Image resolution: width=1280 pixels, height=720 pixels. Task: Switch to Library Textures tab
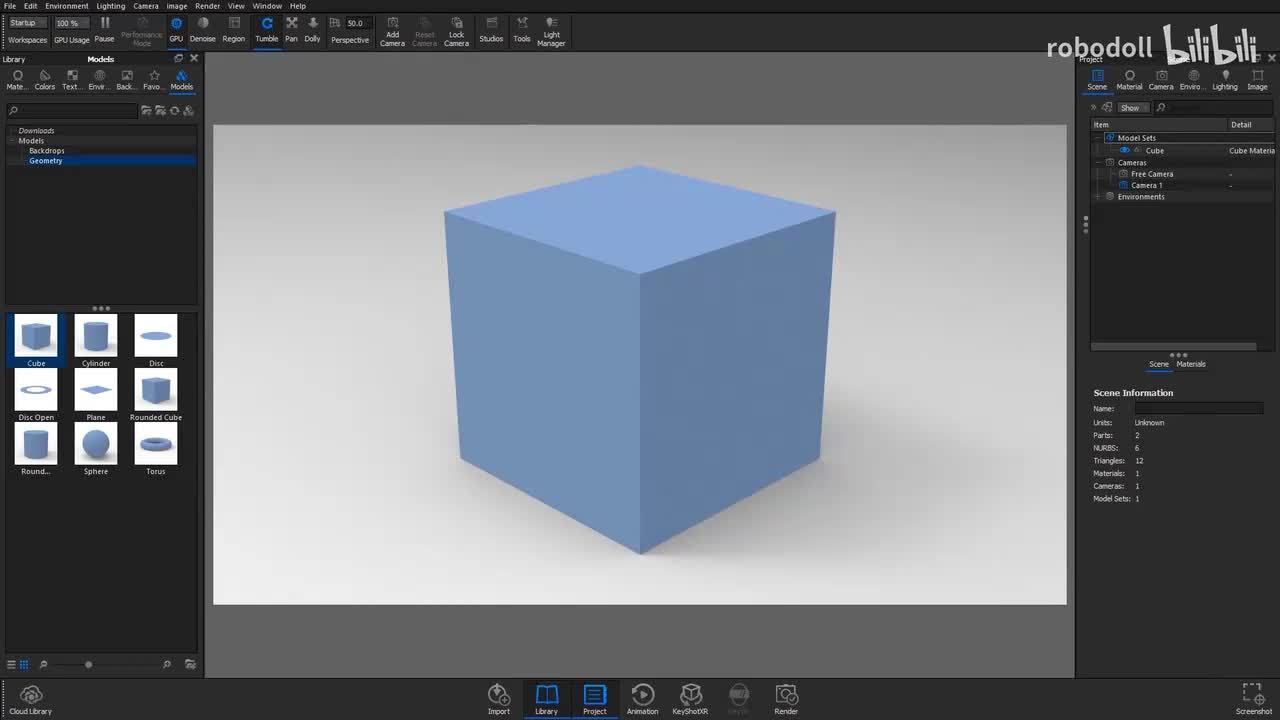(x=72, y=80)
